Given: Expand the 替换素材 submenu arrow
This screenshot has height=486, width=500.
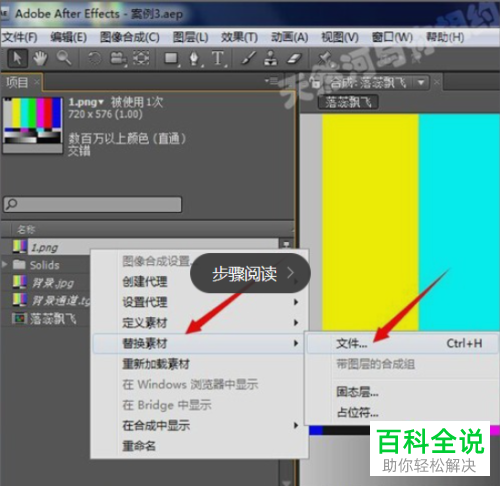Looking at the screenshot, I should coord(296,343).
